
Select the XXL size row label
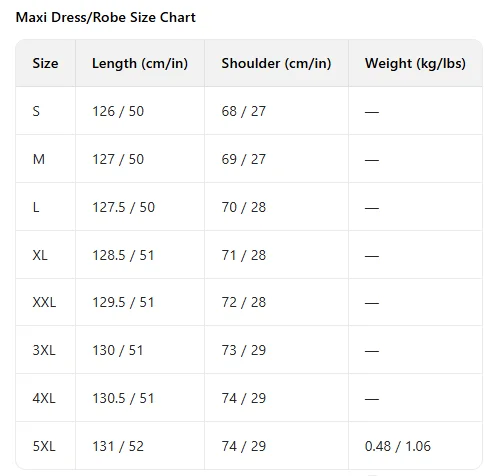pyautogui.click(x=44, y=302)
